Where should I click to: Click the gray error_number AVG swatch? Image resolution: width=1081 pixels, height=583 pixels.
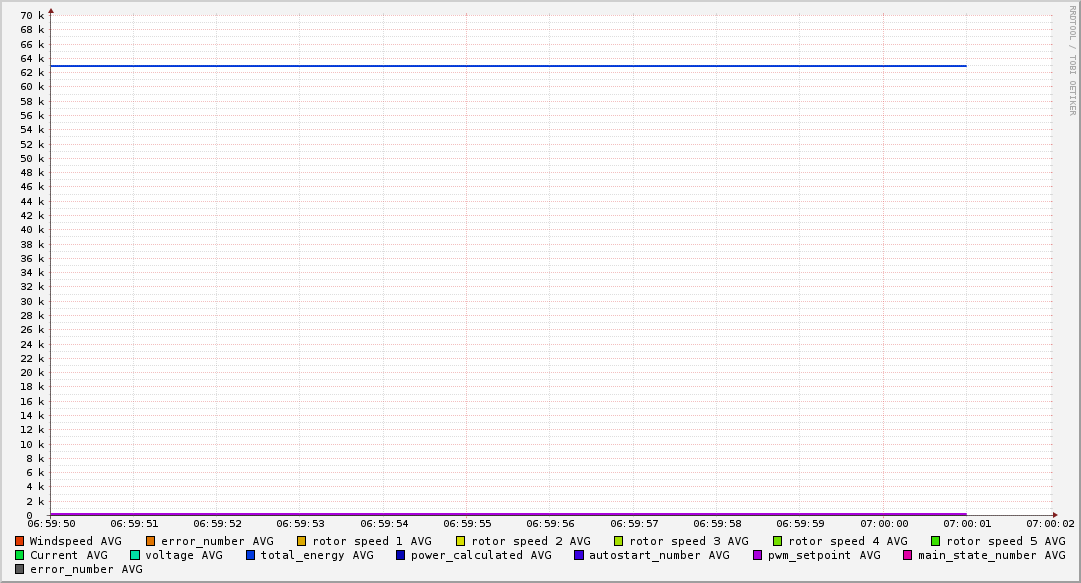click(20, 569)
